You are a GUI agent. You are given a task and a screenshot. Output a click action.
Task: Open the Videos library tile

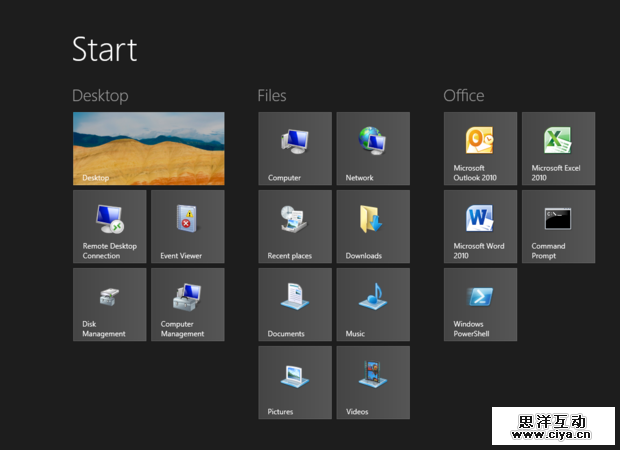(x=373, y=382)
